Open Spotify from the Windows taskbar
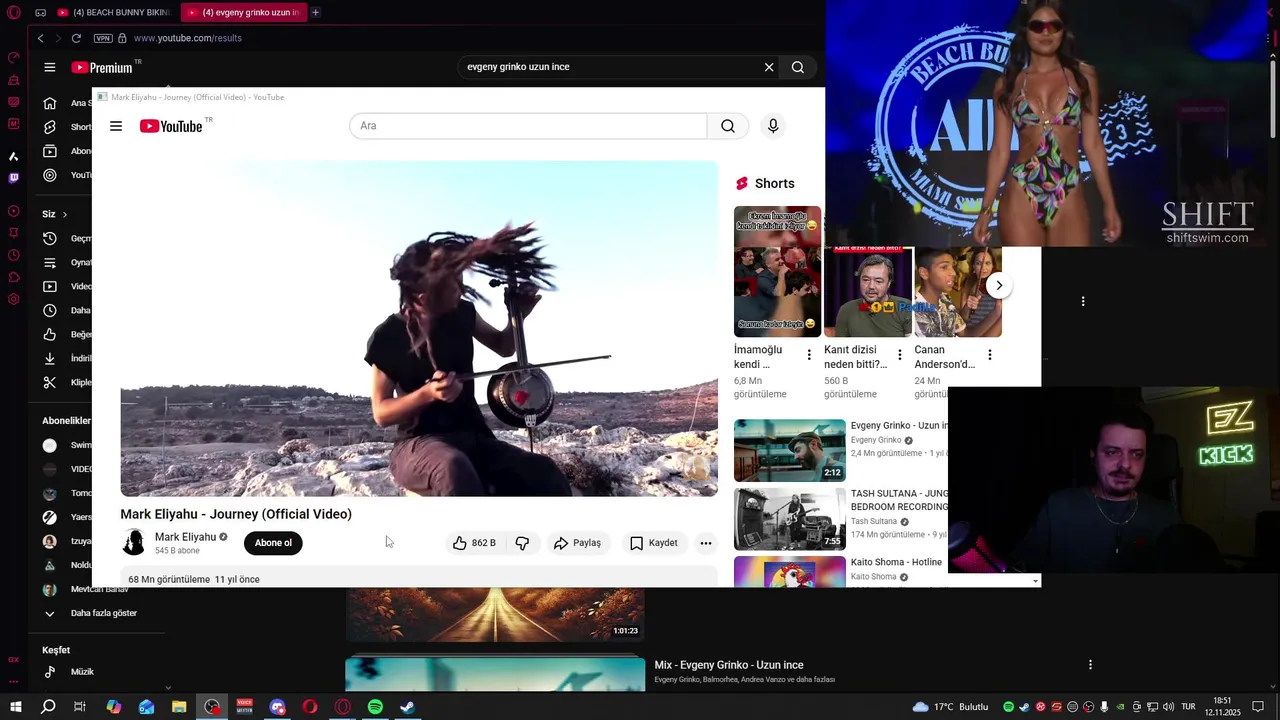This screenshot has width=1280, height=720. [x=375, y=707]
